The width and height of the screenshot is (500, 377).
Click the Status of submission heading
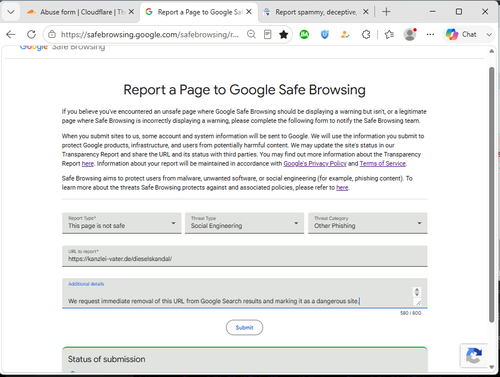[107, 359]
